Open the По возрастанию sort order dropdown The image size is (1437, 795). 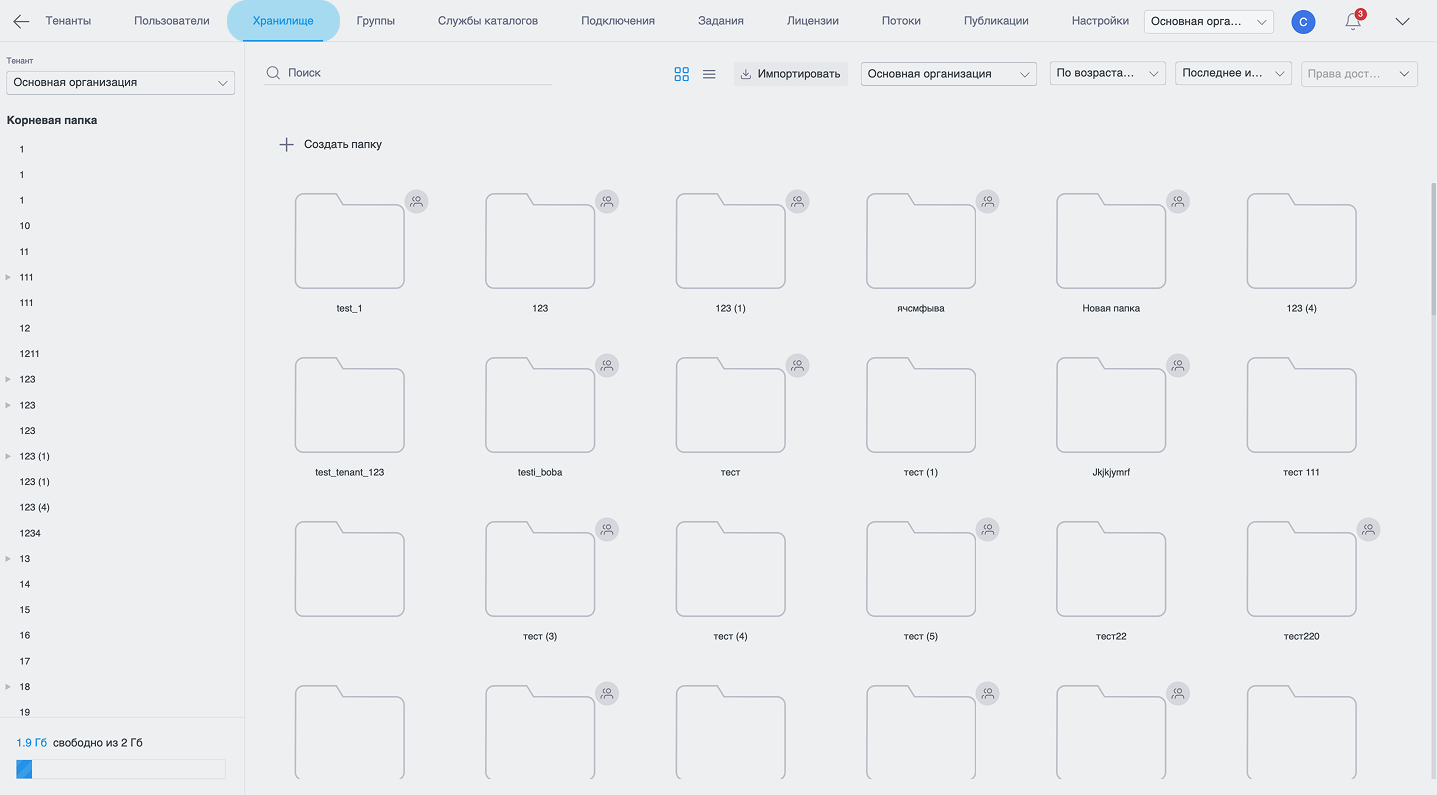(1108, 74)
